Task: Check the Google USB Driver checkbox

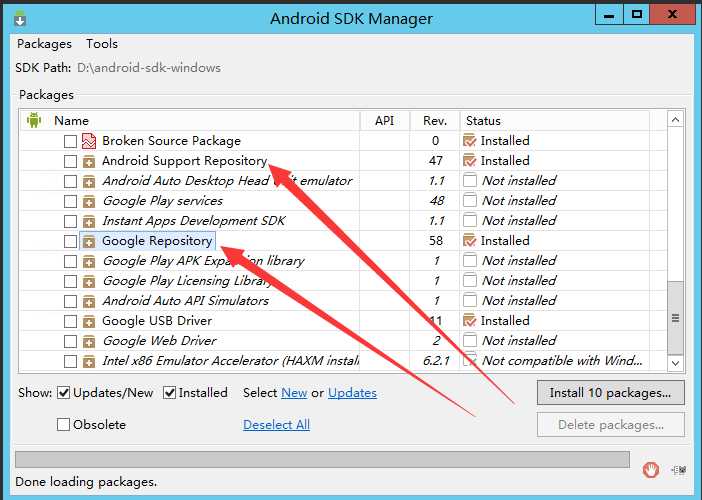Action: point(70,321)
